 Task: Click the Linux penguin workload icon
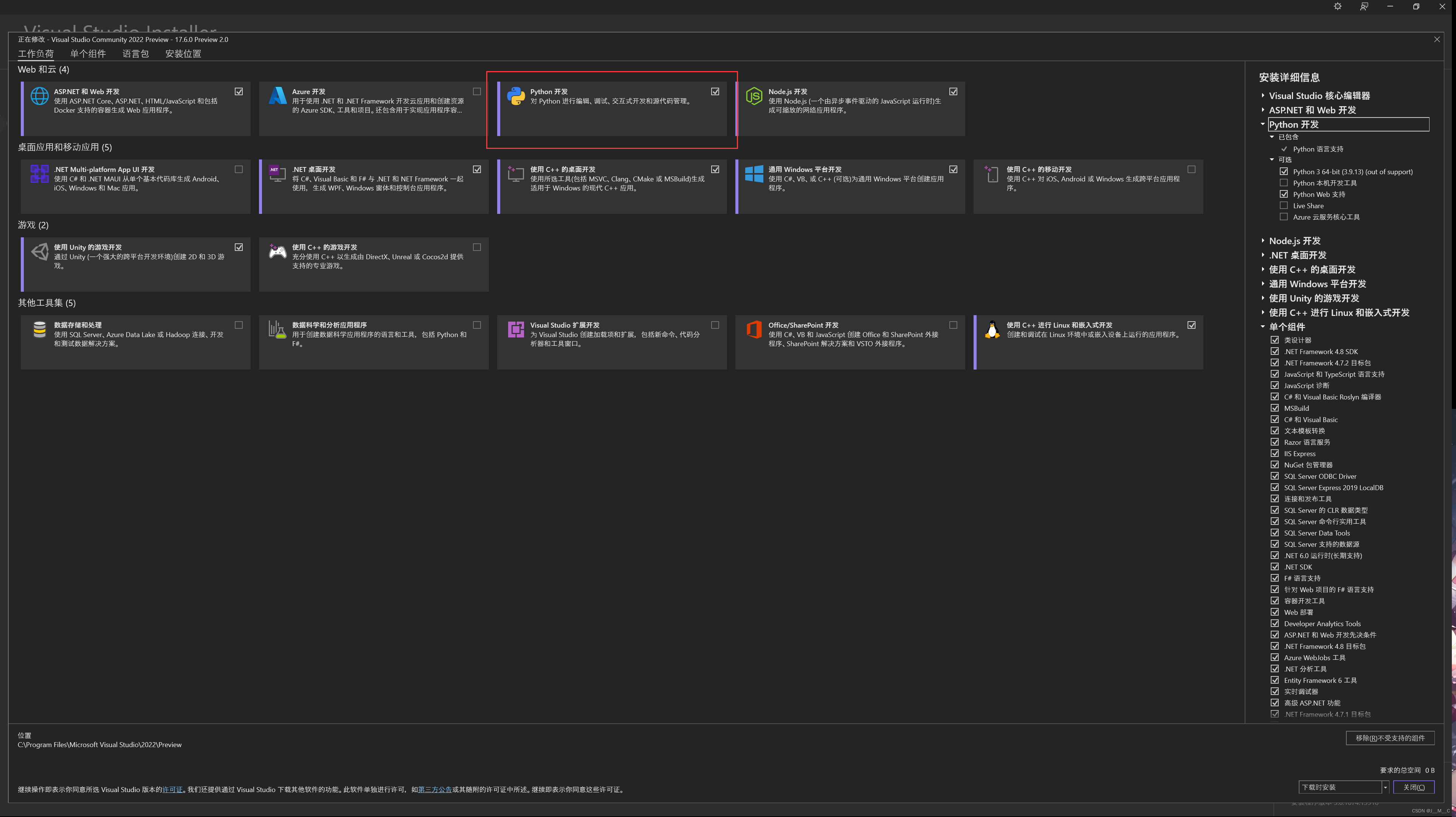[992, 330]
